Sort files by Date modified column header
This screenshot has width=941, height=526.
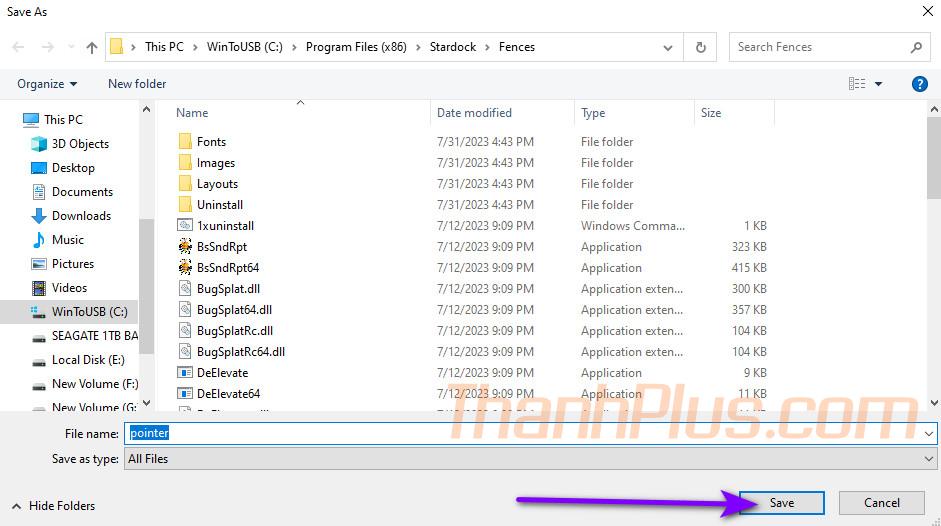pos(474,113)
